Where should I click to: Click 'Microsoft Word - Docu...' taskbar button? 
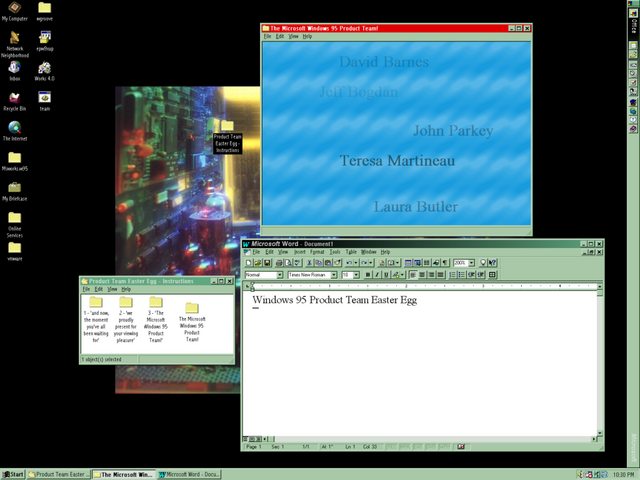coord(189,474)
